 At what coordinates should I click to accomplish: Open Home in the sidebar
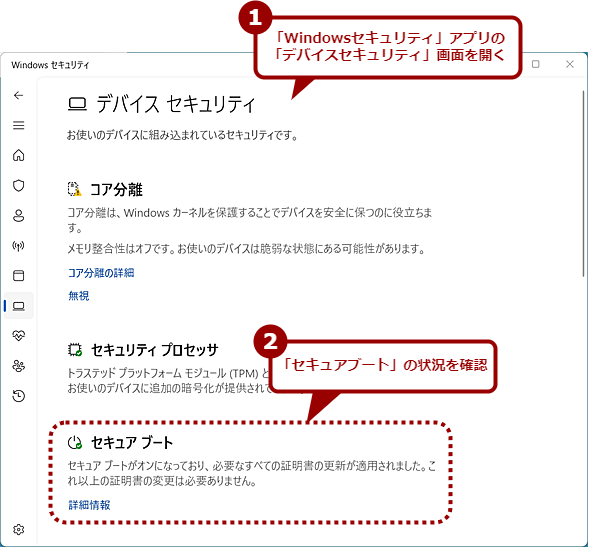pos(18,155)
